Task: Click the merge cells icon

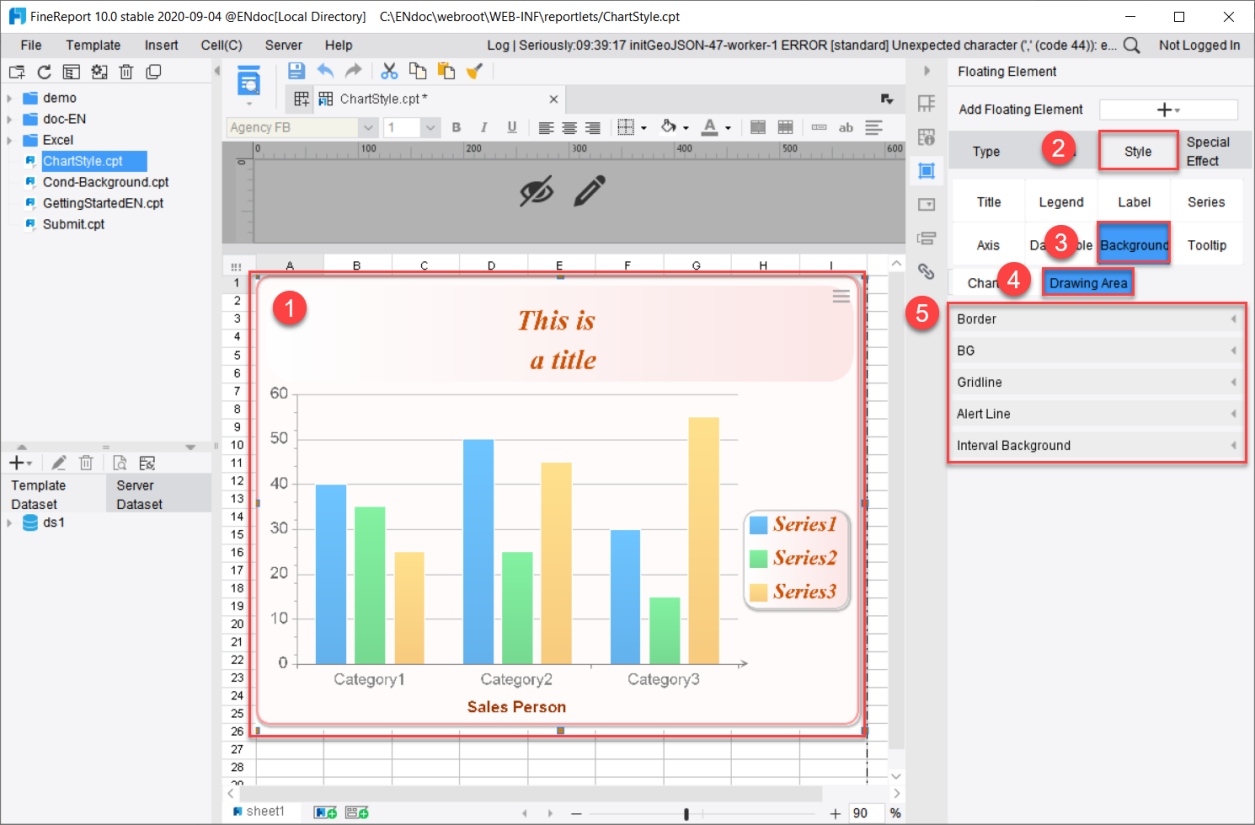Action: (x=758, y=128)
